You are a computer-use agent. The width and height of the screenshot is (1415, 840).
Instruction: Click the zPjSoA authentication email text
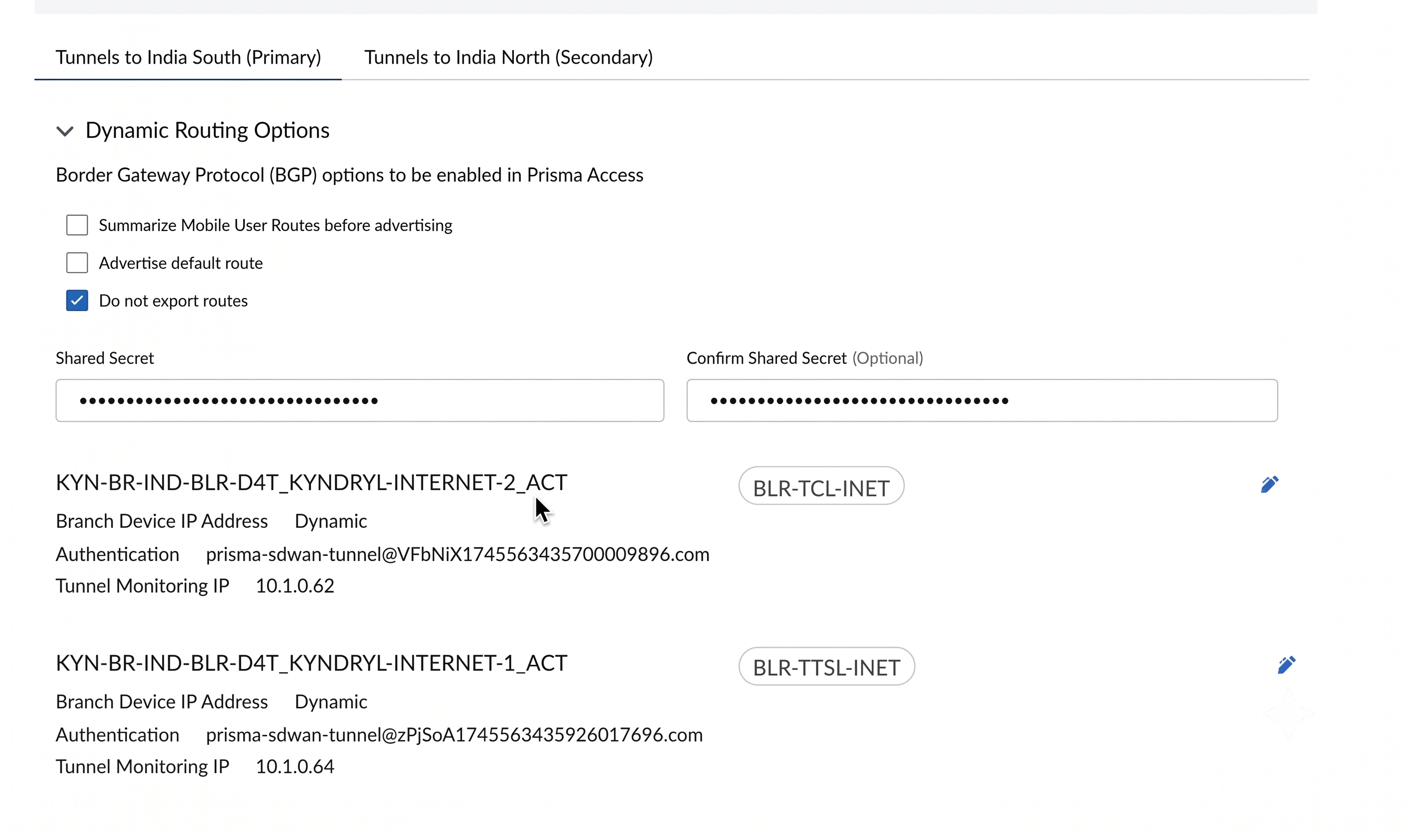coord(454,735)
